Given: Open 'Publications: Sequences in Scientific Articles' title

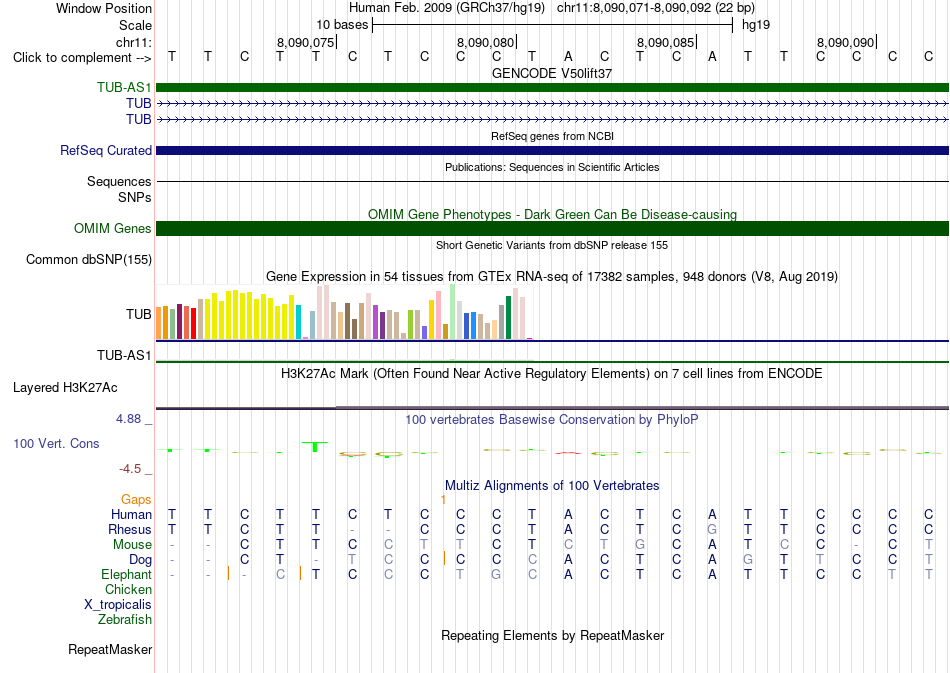Looking at the screenshot, I should (x=552, y=167).
